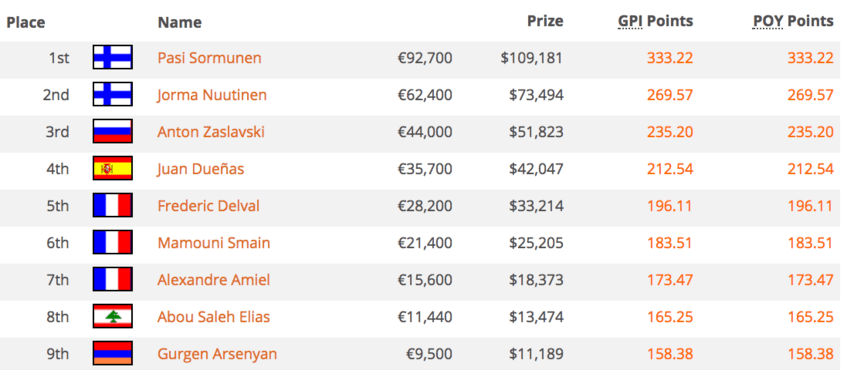Click the Place column header
854x370 pixels.
point(26,22)
